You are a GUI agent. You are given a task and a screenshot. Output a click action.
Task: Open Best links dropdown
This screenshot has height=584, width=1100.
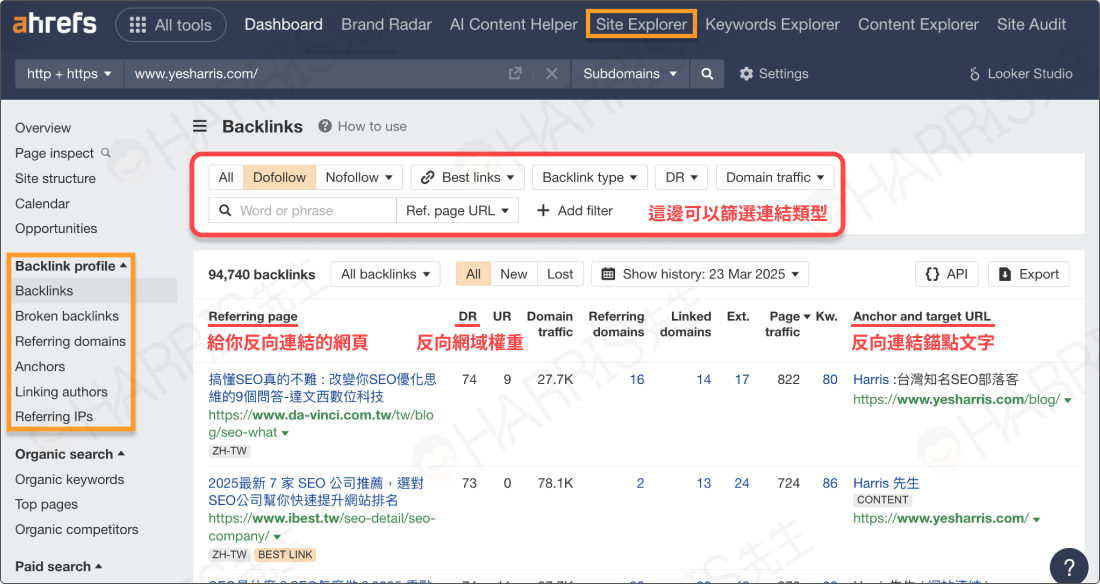[x=467, y=178]
